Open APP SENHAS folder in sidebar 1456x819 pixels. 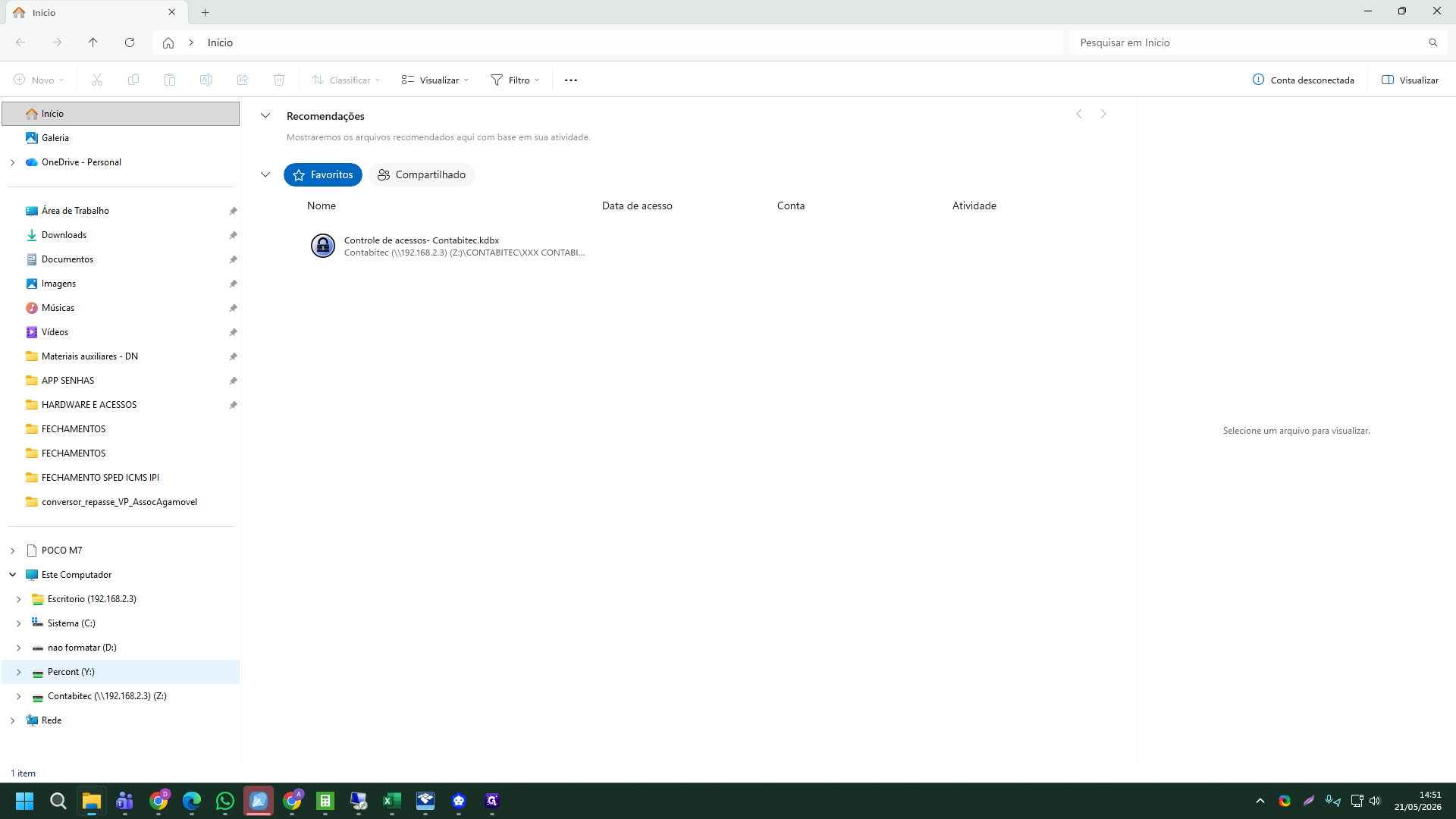(121, 381)
